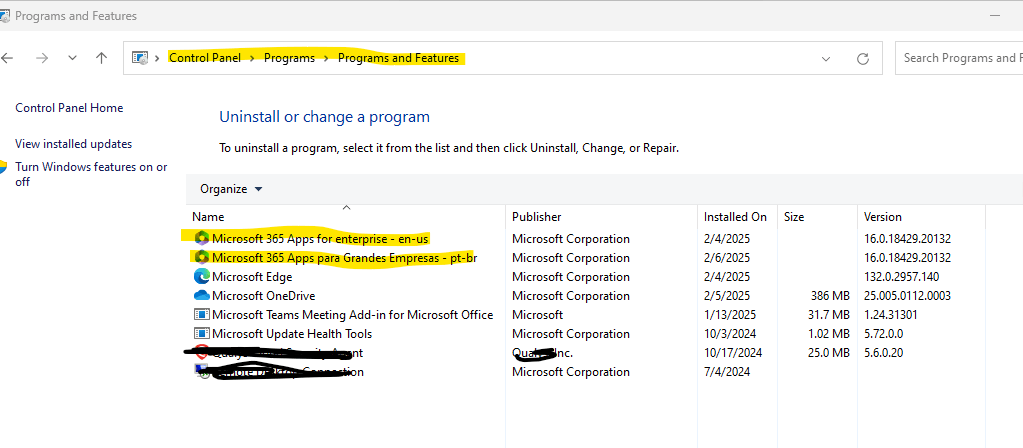Image resolution: width=1023 pixels, height=448 pixels.
Task: Click version 132.0.2957.140 cell
Action: tap(902, 276)
